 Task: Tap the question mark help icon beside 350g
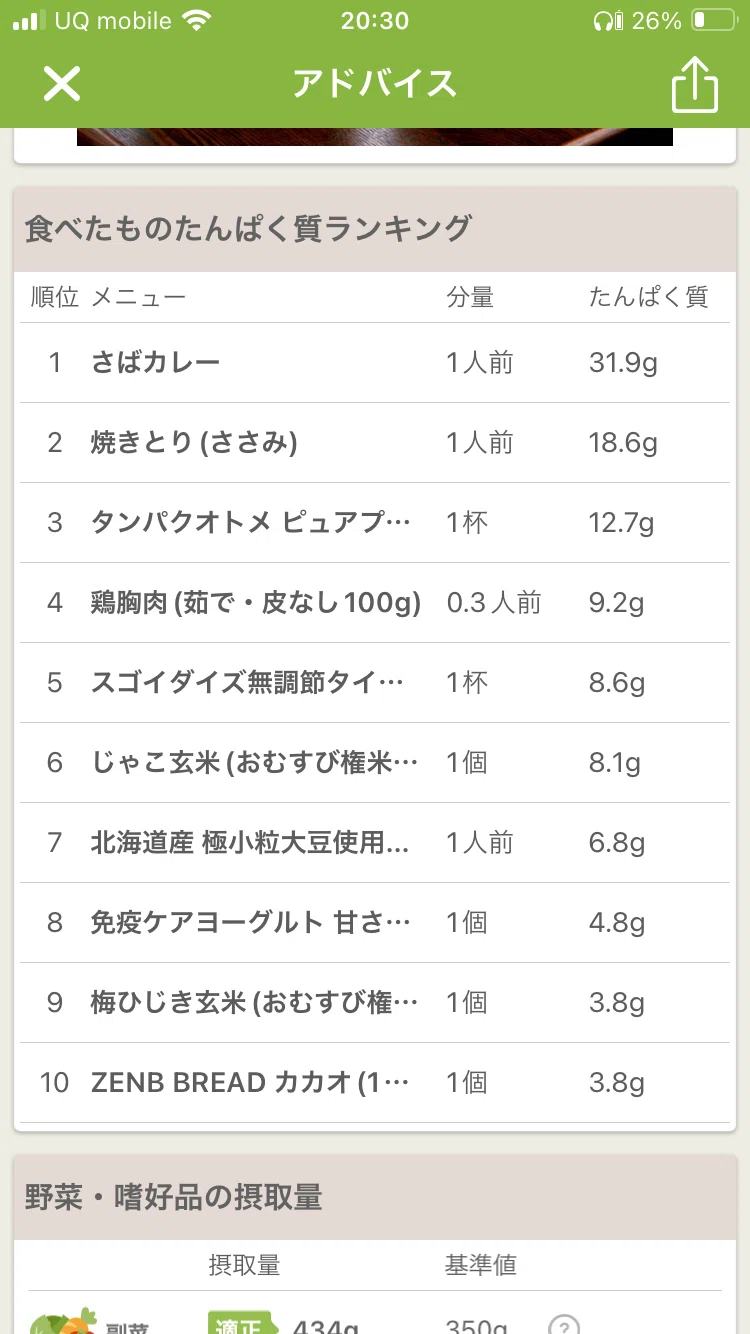point(564,1324)
